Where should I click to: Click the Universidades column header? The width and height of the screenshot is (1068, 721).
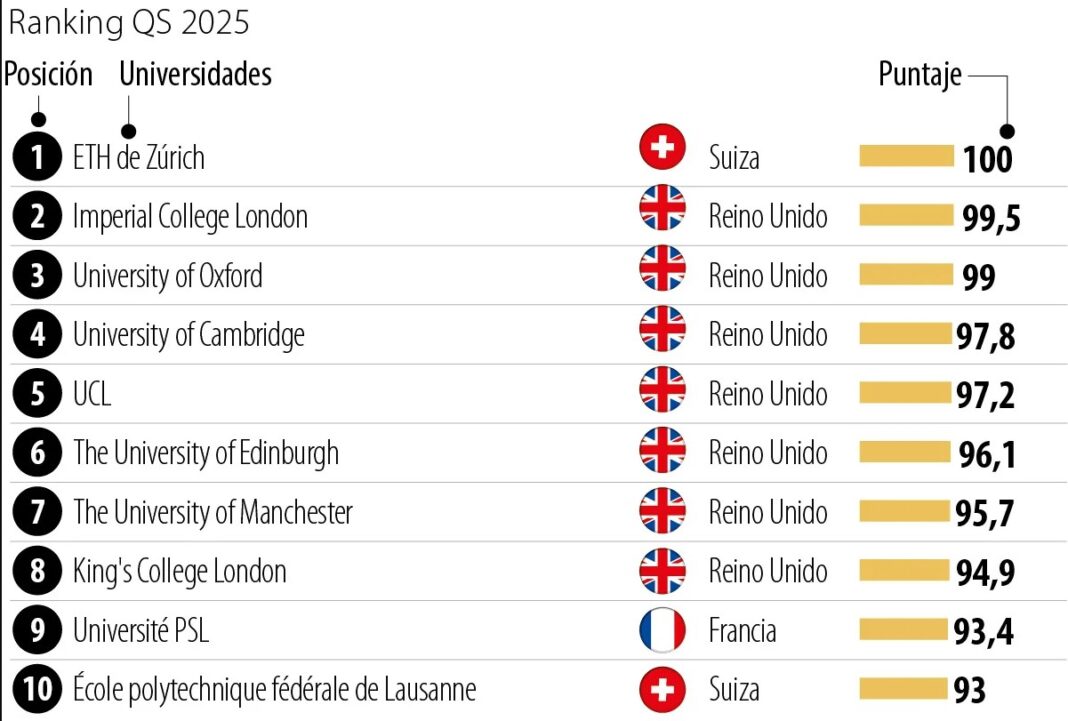195,74
